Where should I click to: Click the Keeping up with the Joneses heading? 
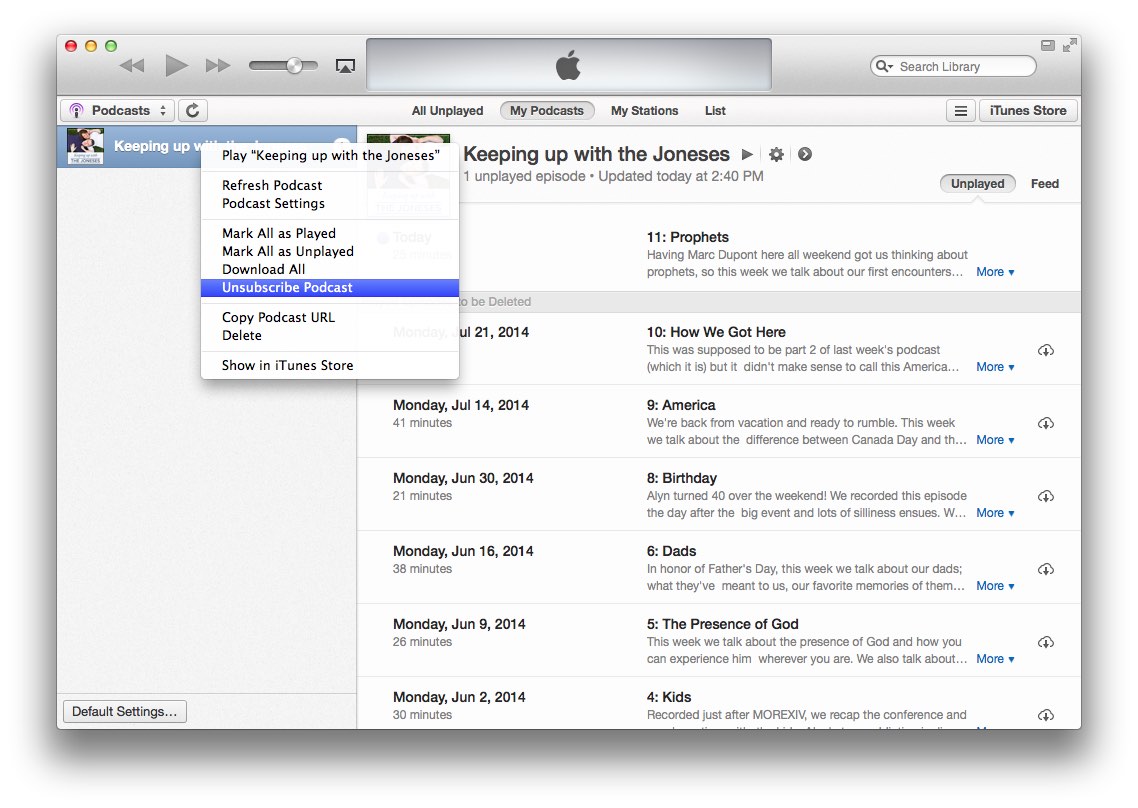click(x=597, y=154)
